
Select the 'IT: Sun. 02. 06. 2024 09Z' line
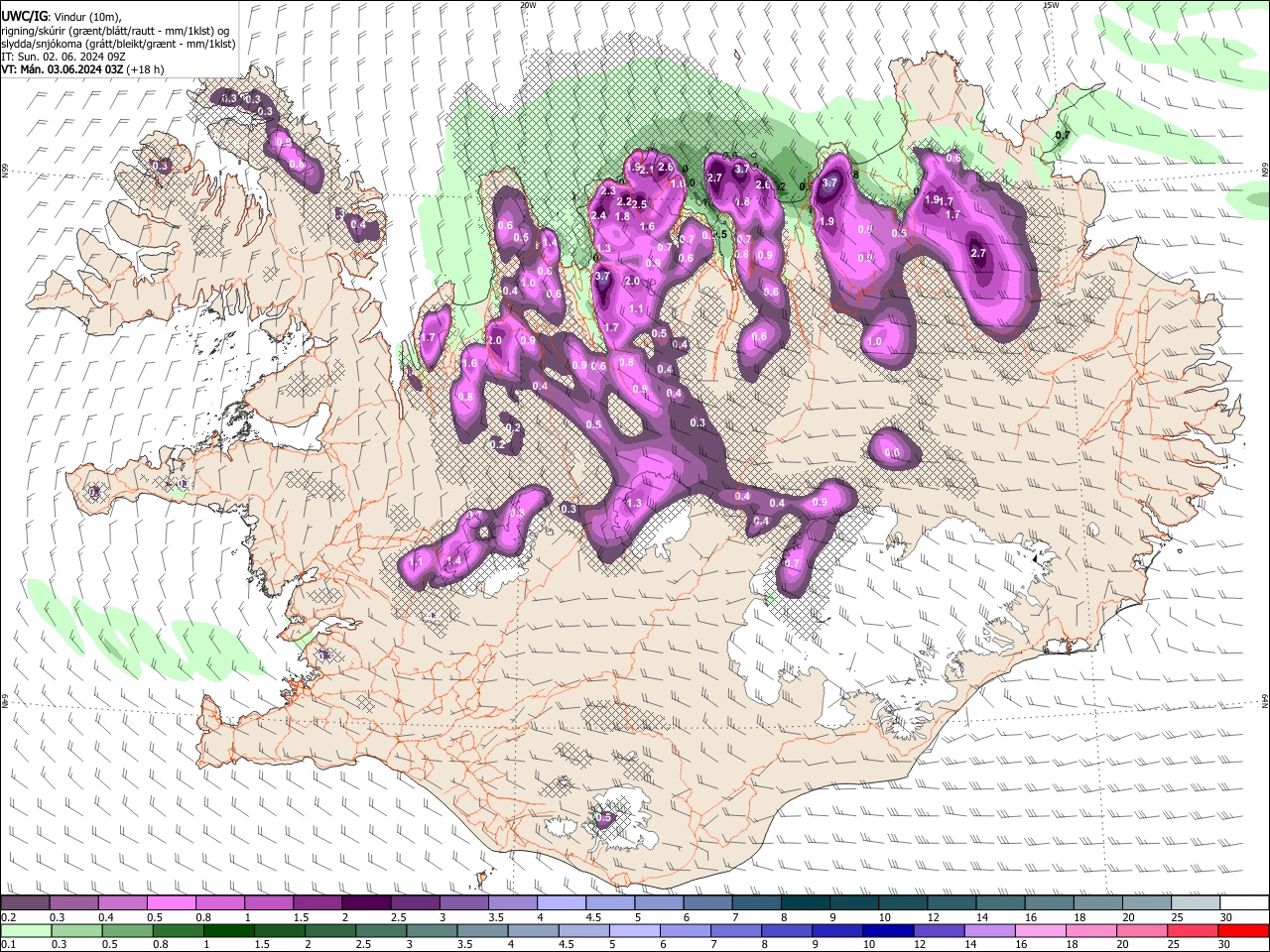tap(63, 57)
